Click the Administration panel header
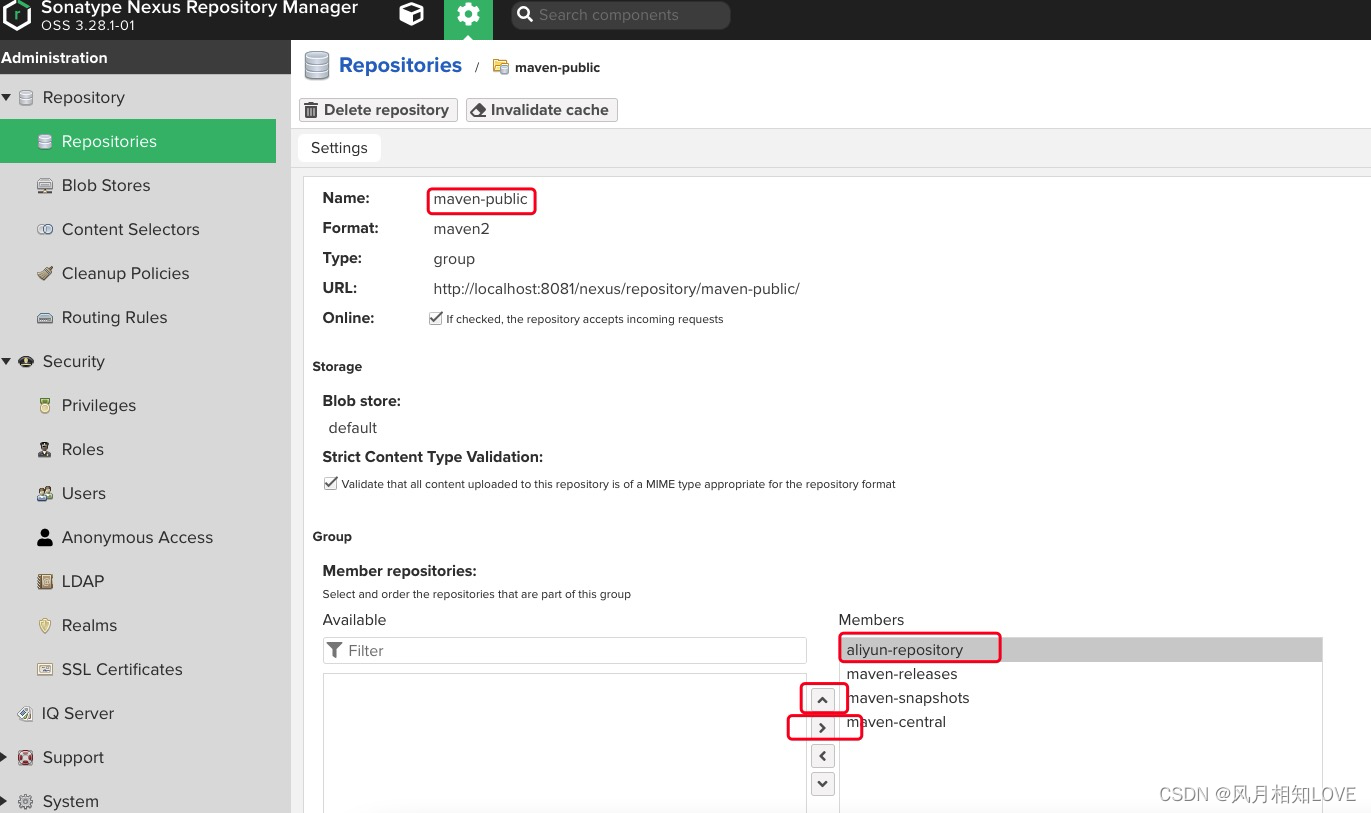The height and width of the screenshot is (813, 1371). [145, 58]
